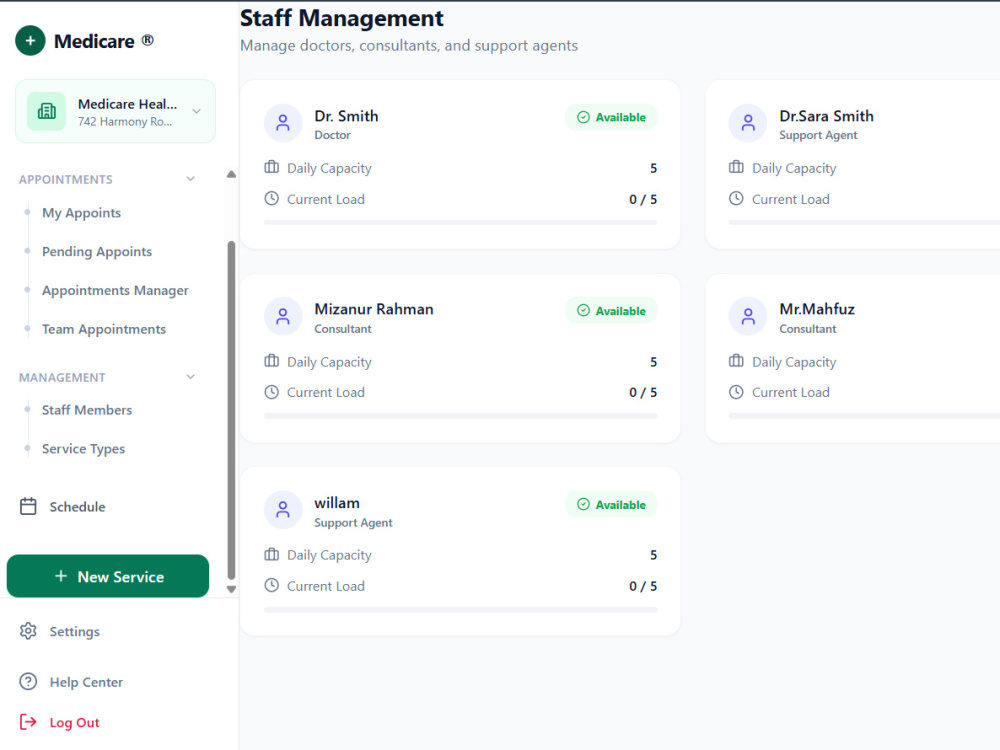
Task: Click Mizanur Rahman's current load progress bar
Action: [x=460, y=416]
